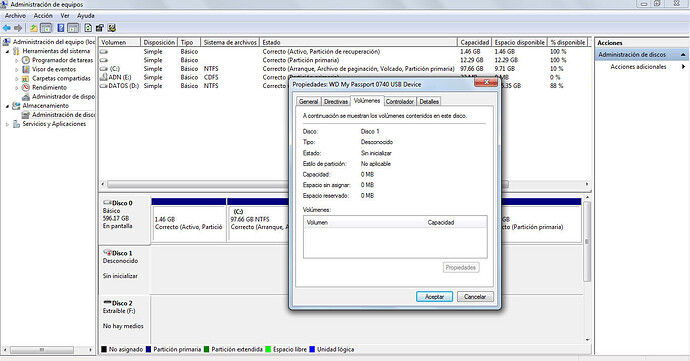
Task: Click the Forward arrow toolbar icon
Action: click(x=18, y=28)
